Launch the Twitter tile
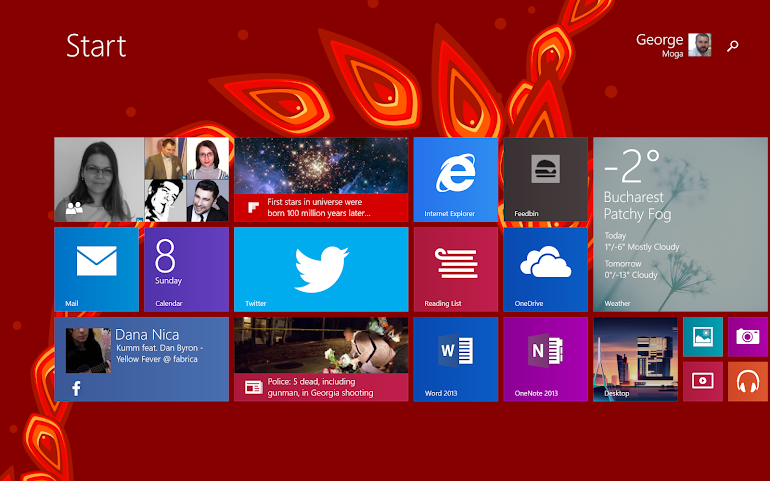Viewport: 770px width, 481px height. [321, 269]
